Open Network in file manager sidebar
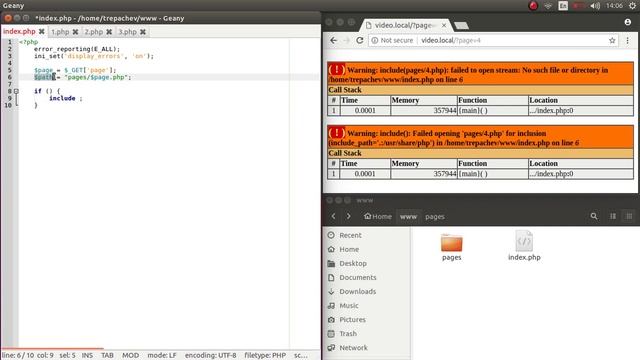Image resolution: width=640 pixels, height=360 pixels. point(353,348)
